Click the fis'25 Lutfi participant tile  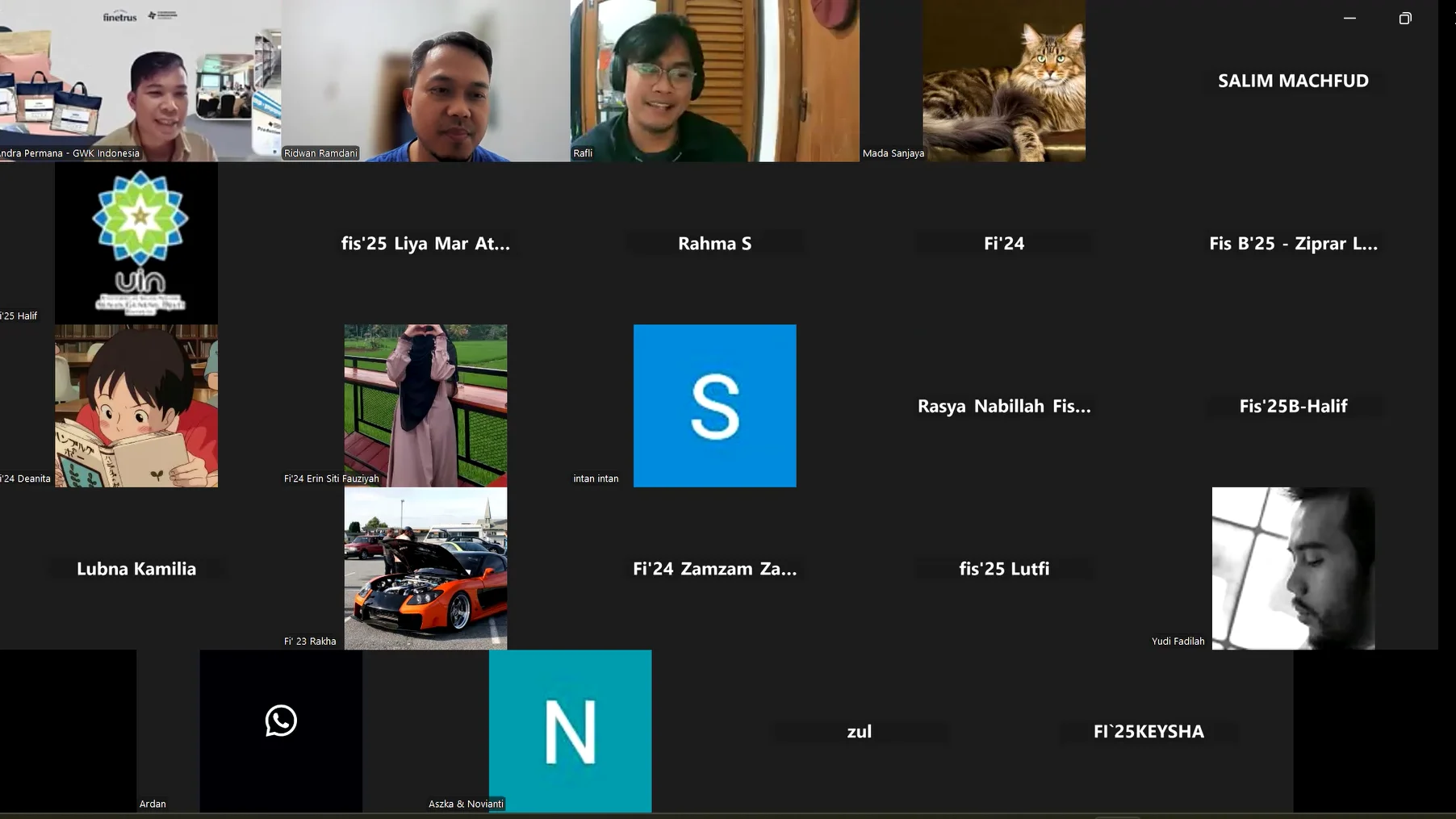(1004, 569)
